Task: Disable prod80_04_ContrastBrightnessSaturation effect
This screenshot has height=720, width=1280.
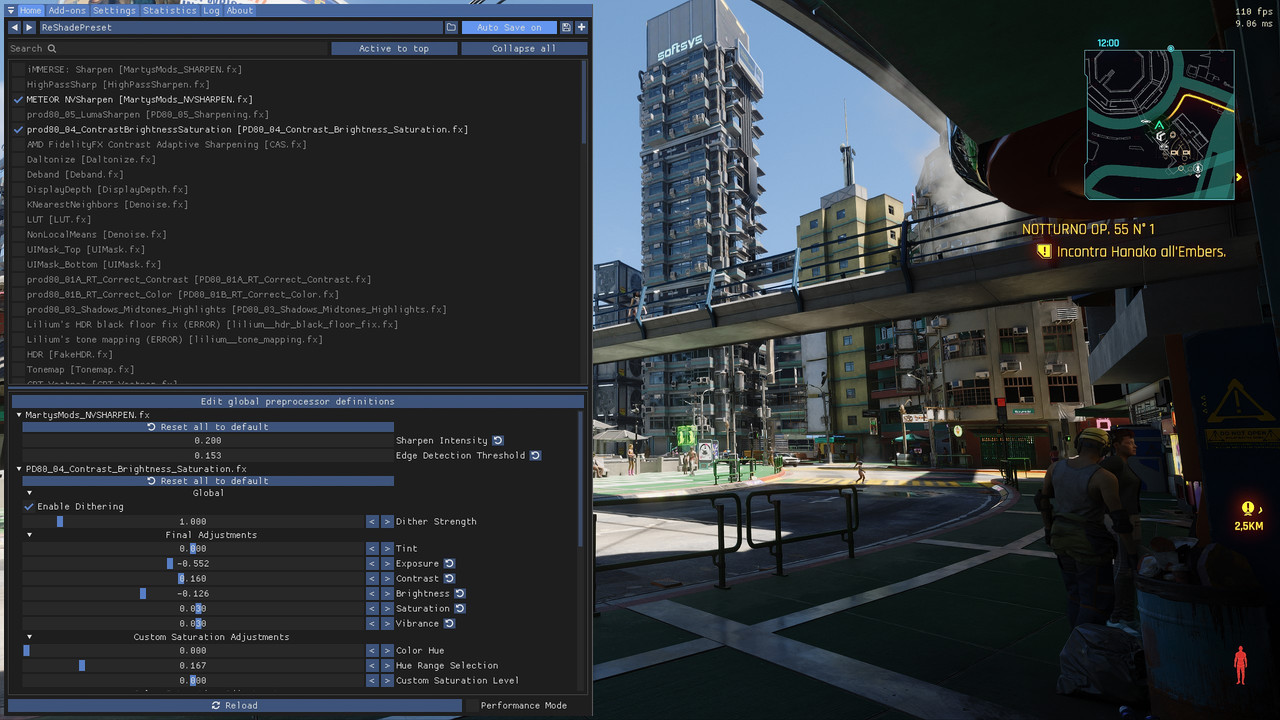Action: 18,130
